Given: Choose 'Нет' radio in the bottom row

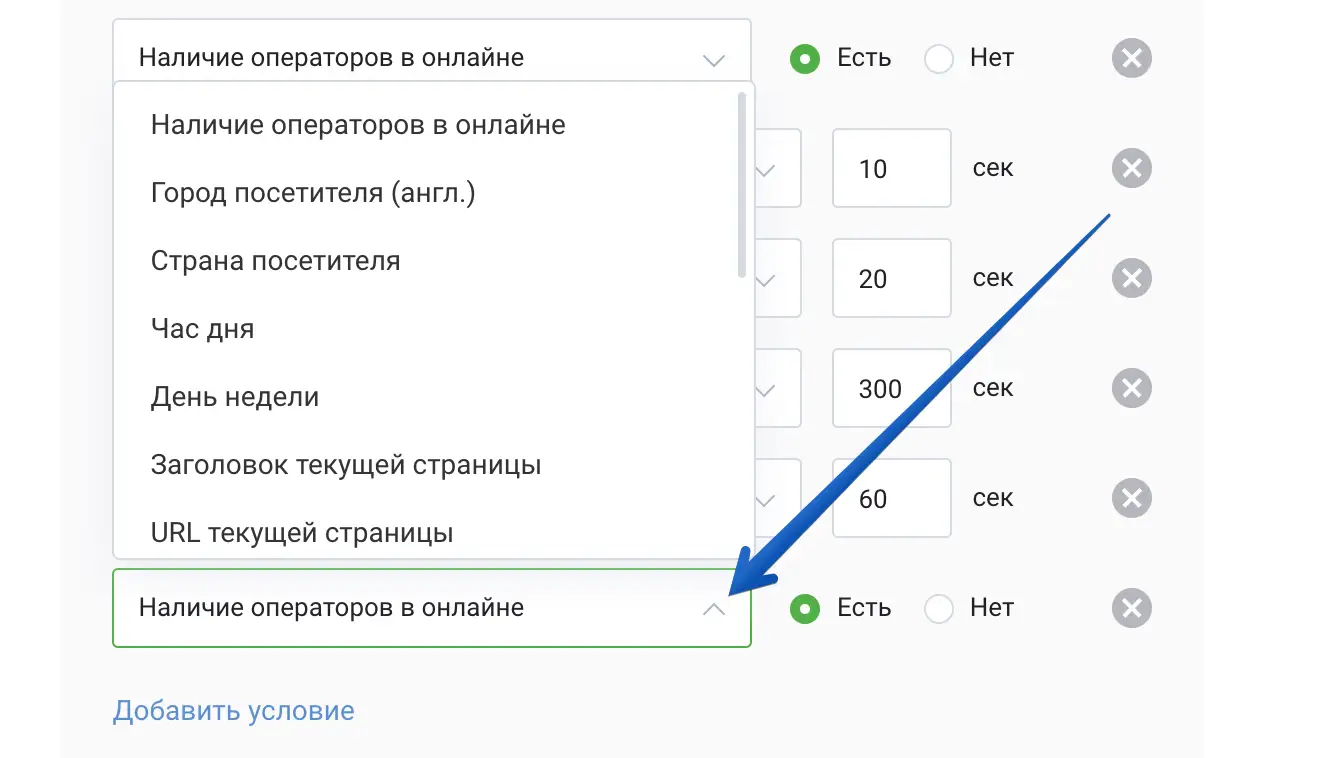Looking at the screenshot, I should tap(938, 608).
